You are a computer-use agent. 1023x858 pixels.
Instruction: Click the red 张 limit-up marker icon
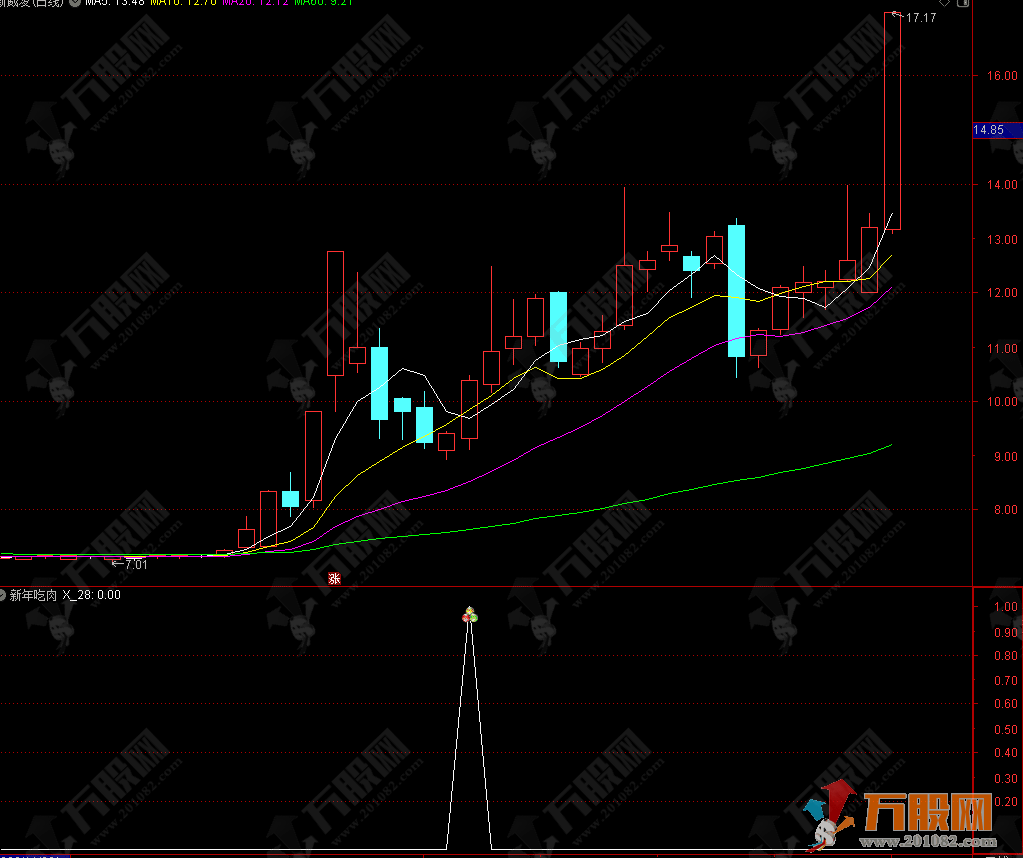[x=335, y=578]
